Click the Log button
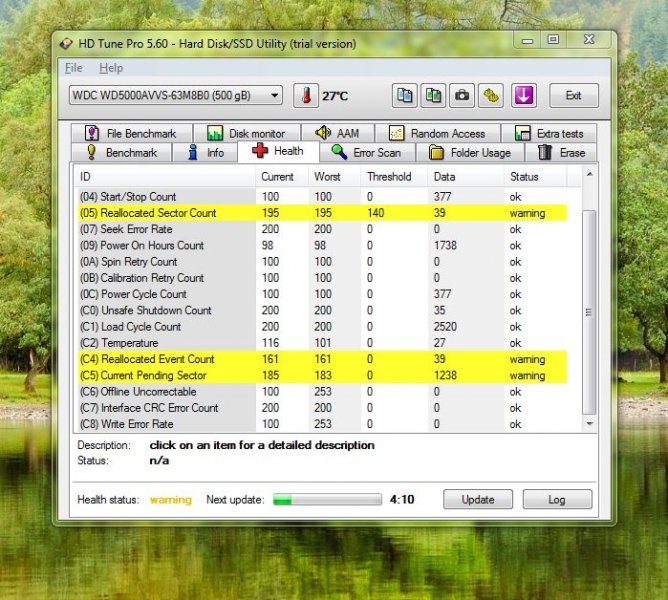The height and width of the screenshot is (600, 668). [557, 499]
